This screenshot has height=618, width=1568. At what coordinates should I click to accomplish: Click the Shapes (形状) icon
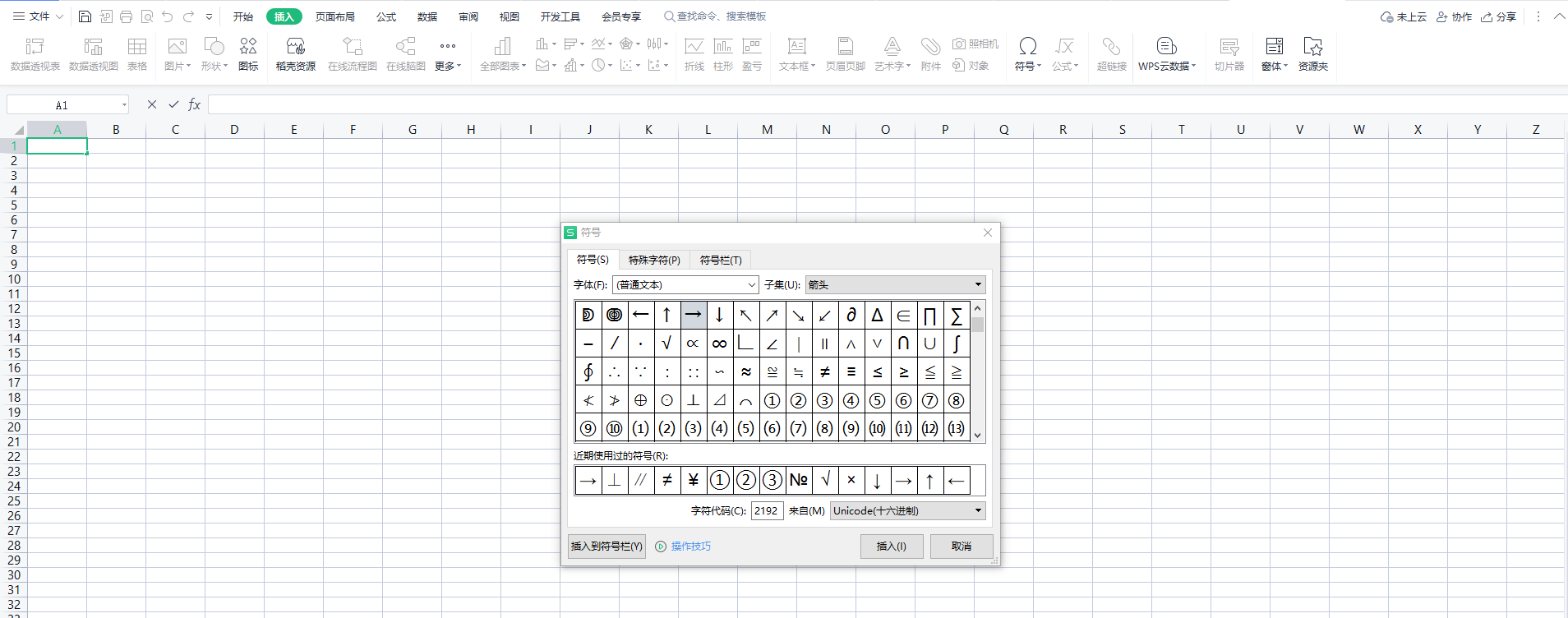pos(214,54)
